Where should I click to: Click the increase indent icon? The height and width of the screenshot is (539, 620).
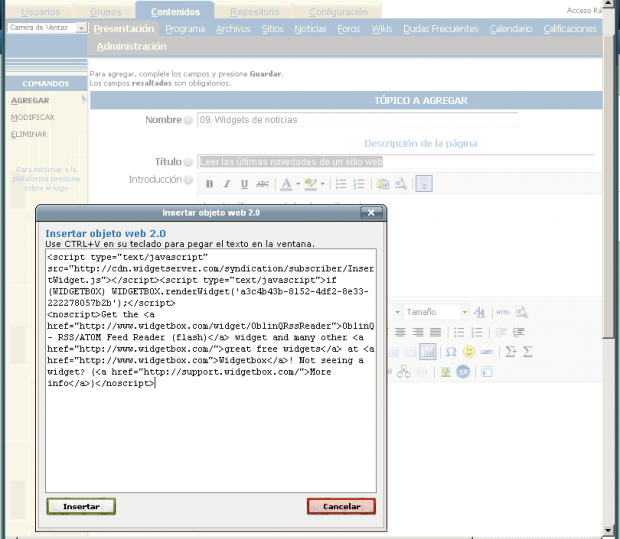coord(518,332)
